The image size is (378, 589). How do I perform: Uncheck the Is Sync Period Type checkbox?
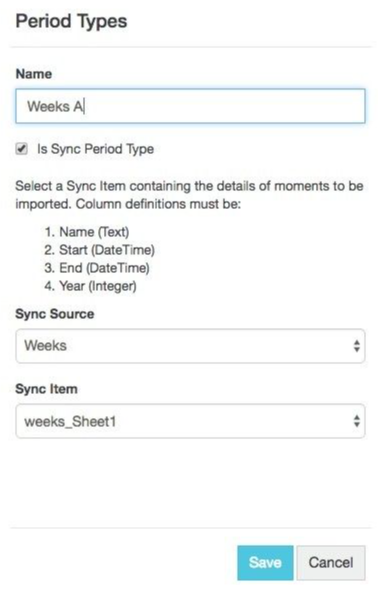tap(21, 148)
